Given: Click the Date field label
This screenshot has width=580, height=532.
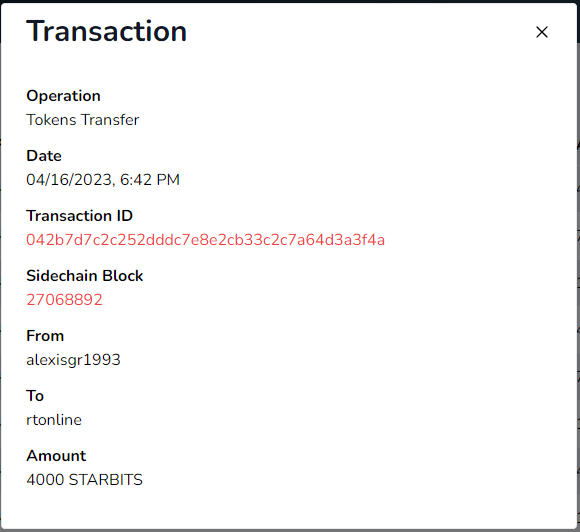Looking at the screenshot, I should tap(44, 156).
